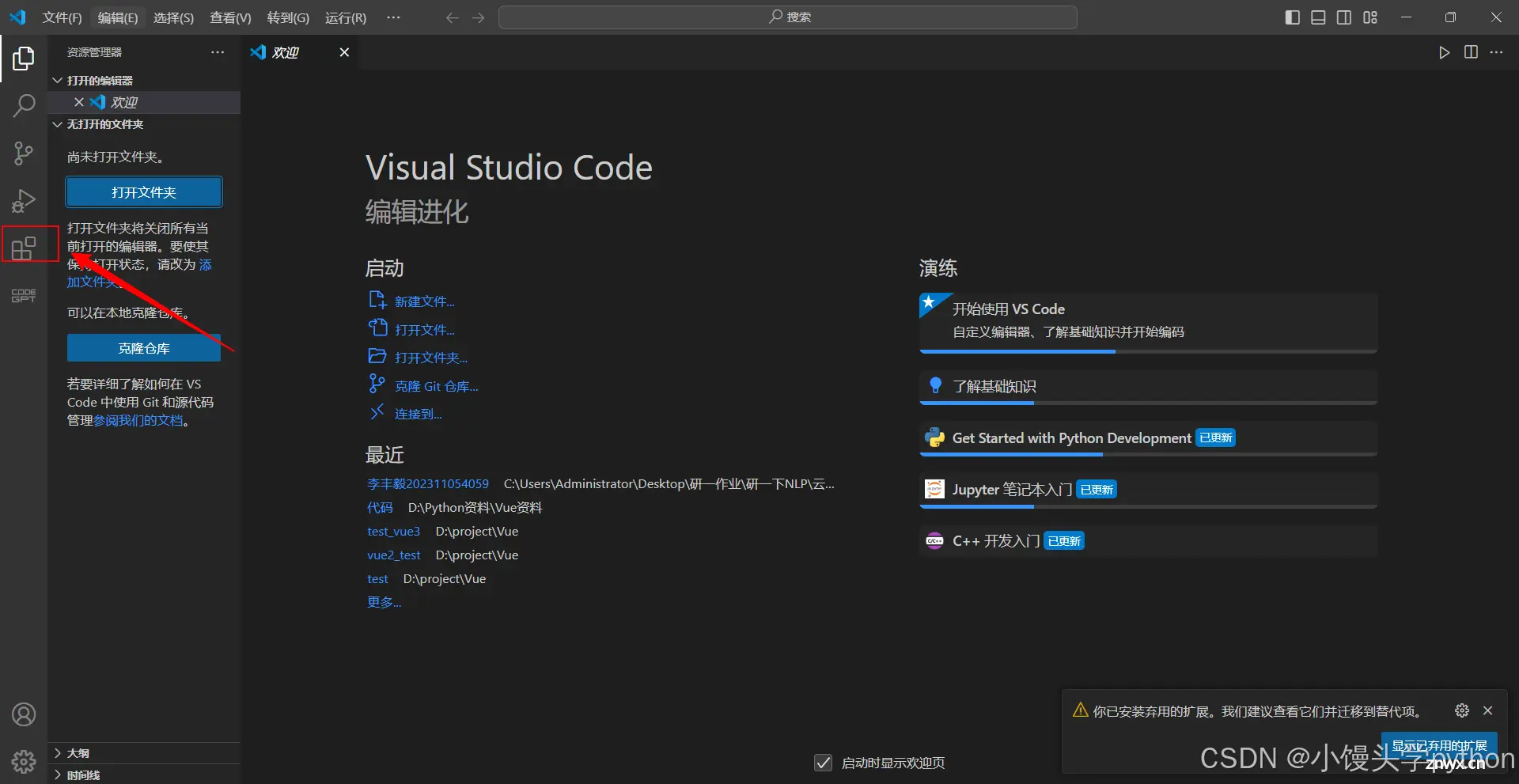Open the Manage gear icon
The width and height of the screenshot is (1519, 784).
24,762
